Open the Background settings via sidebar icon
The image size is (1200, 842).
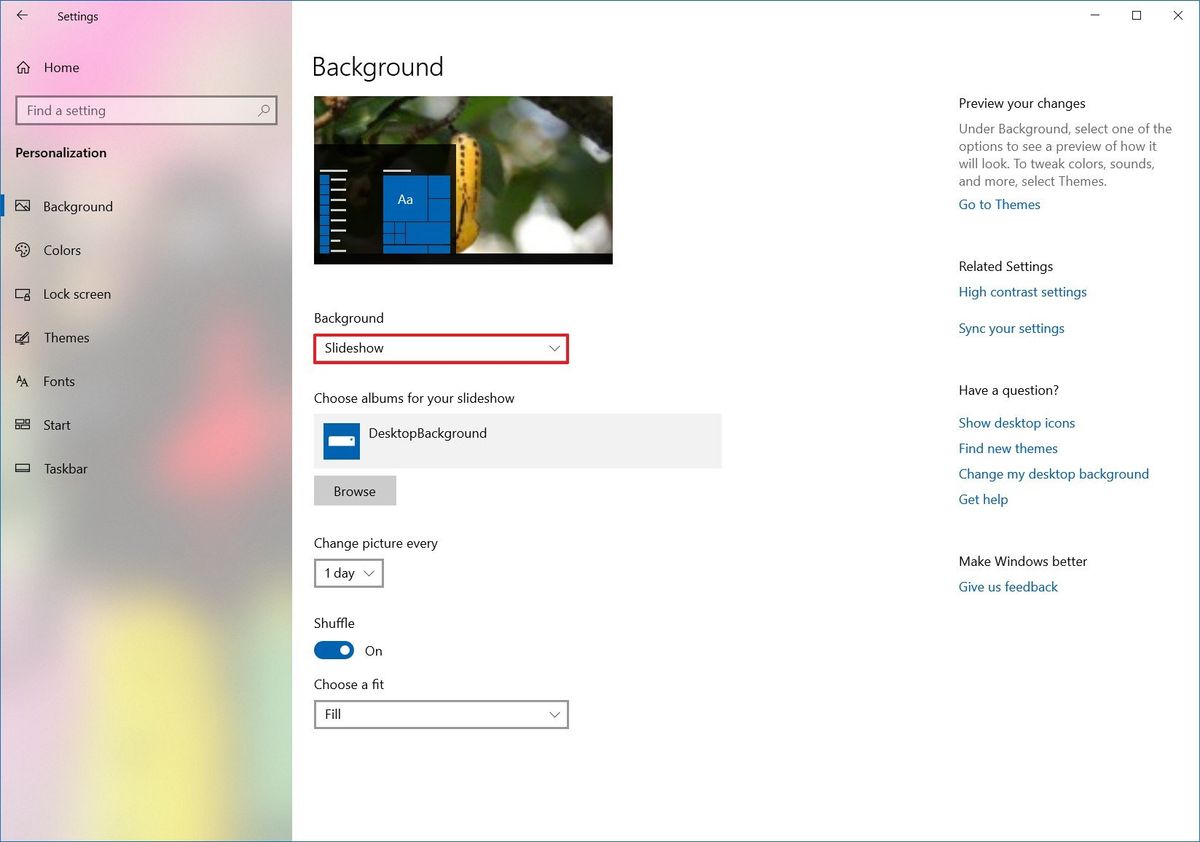(x=23, y=206)
